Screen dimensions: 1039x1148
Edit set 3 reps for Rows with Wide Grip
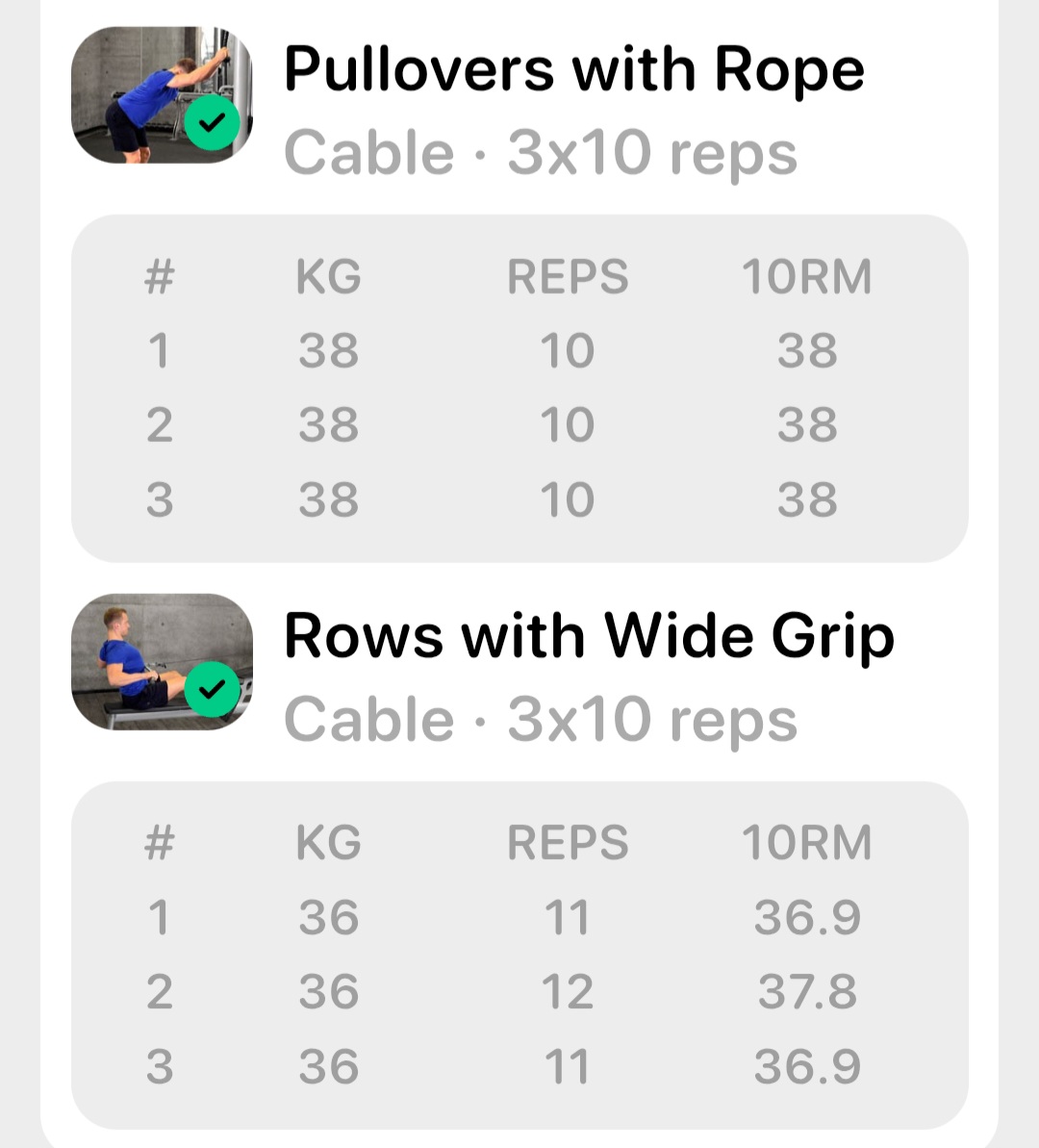(567, 1067)
